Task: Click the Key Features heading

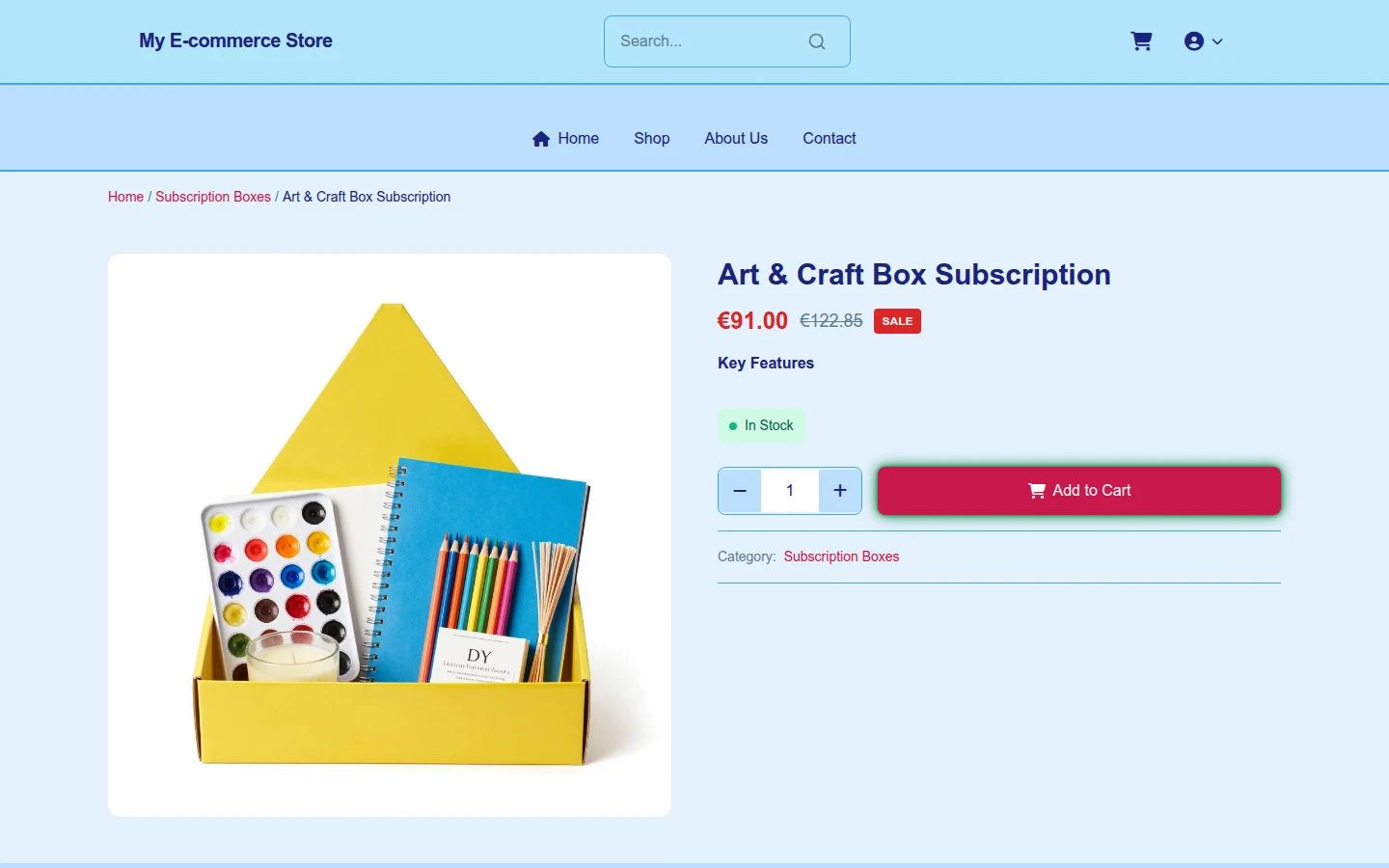Action: pyautogui.click(x=766, y=363)
